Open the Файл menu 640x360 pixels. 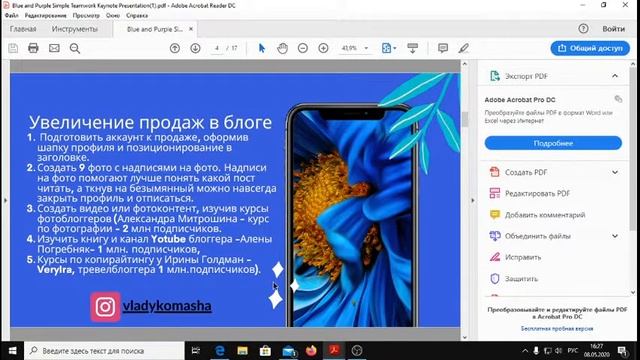click(11, 16)
